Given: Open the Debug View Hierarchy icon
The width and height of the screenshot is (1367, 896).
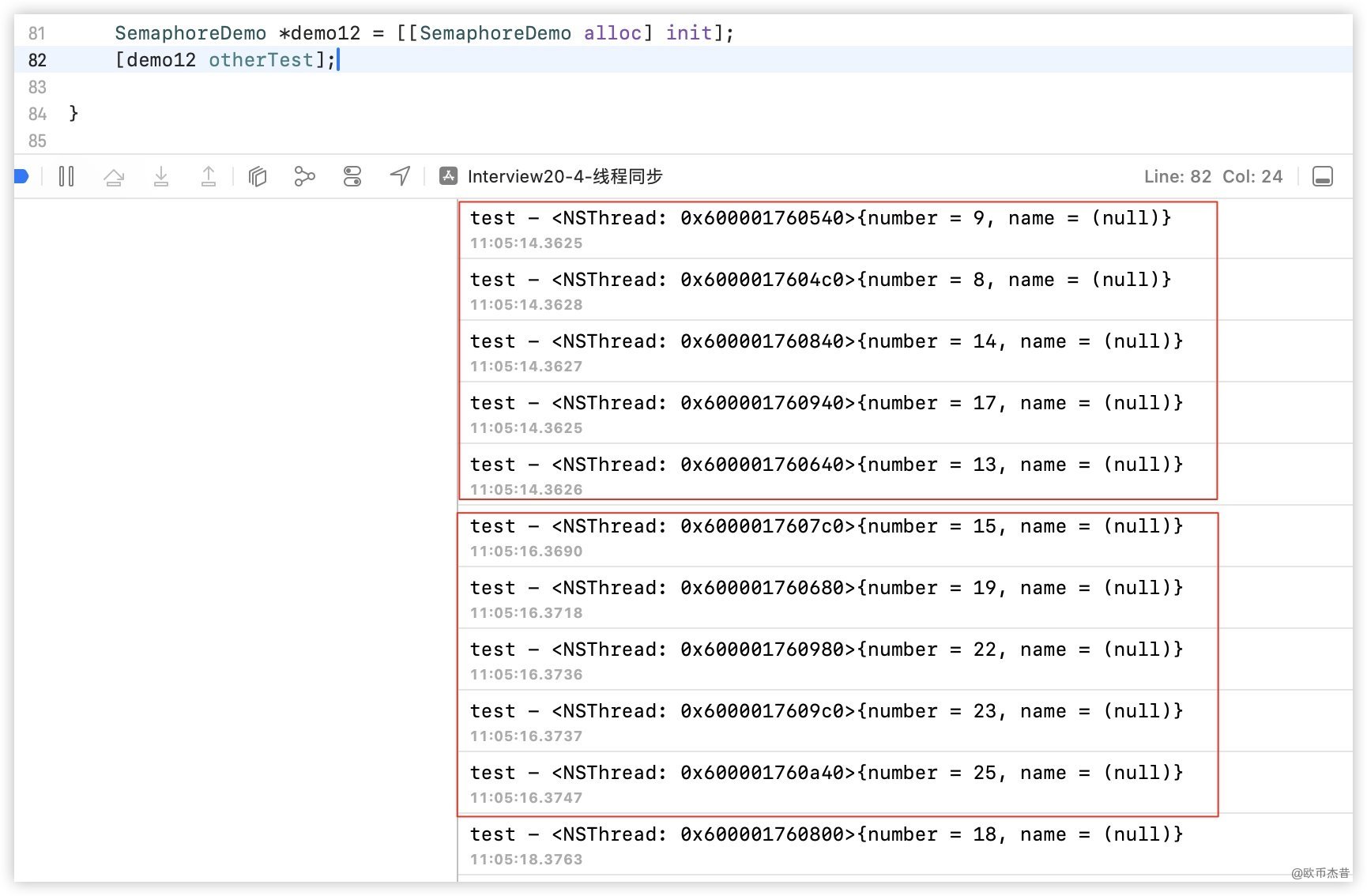Looking at the screenshot, I should tap(258, 176).
